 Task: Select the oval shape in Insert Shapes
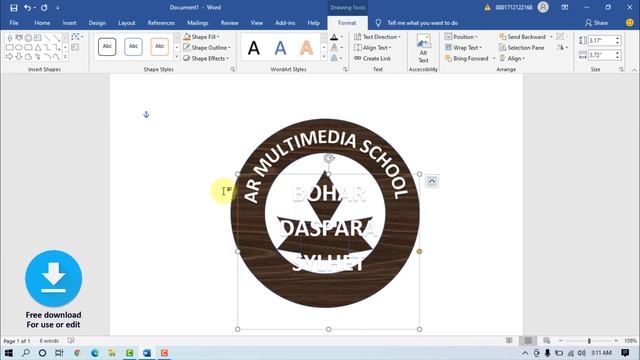point(19,47)
